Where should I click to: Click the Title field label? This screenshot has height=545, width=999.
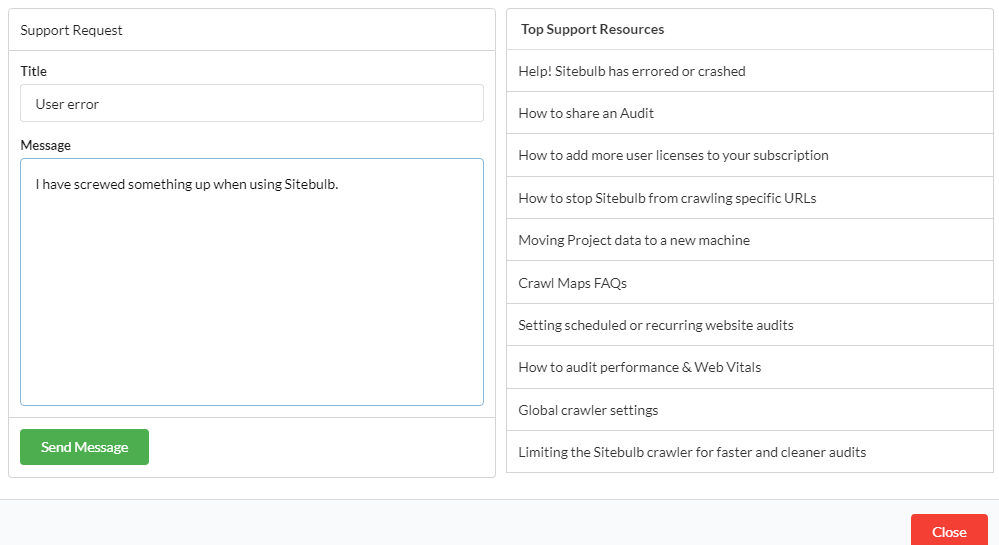tap(33, 71)
